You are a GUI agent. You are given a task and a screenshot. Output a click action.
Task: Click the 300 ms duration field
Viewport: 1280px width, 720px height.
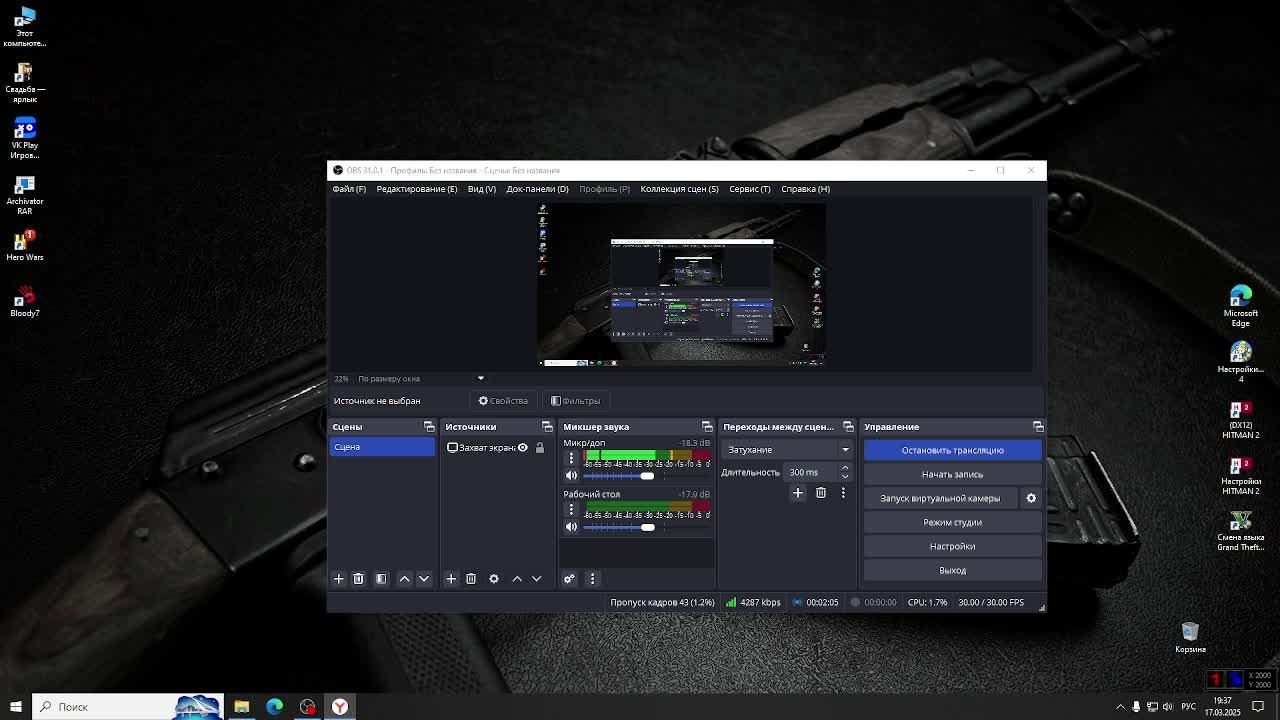point(811,472)
